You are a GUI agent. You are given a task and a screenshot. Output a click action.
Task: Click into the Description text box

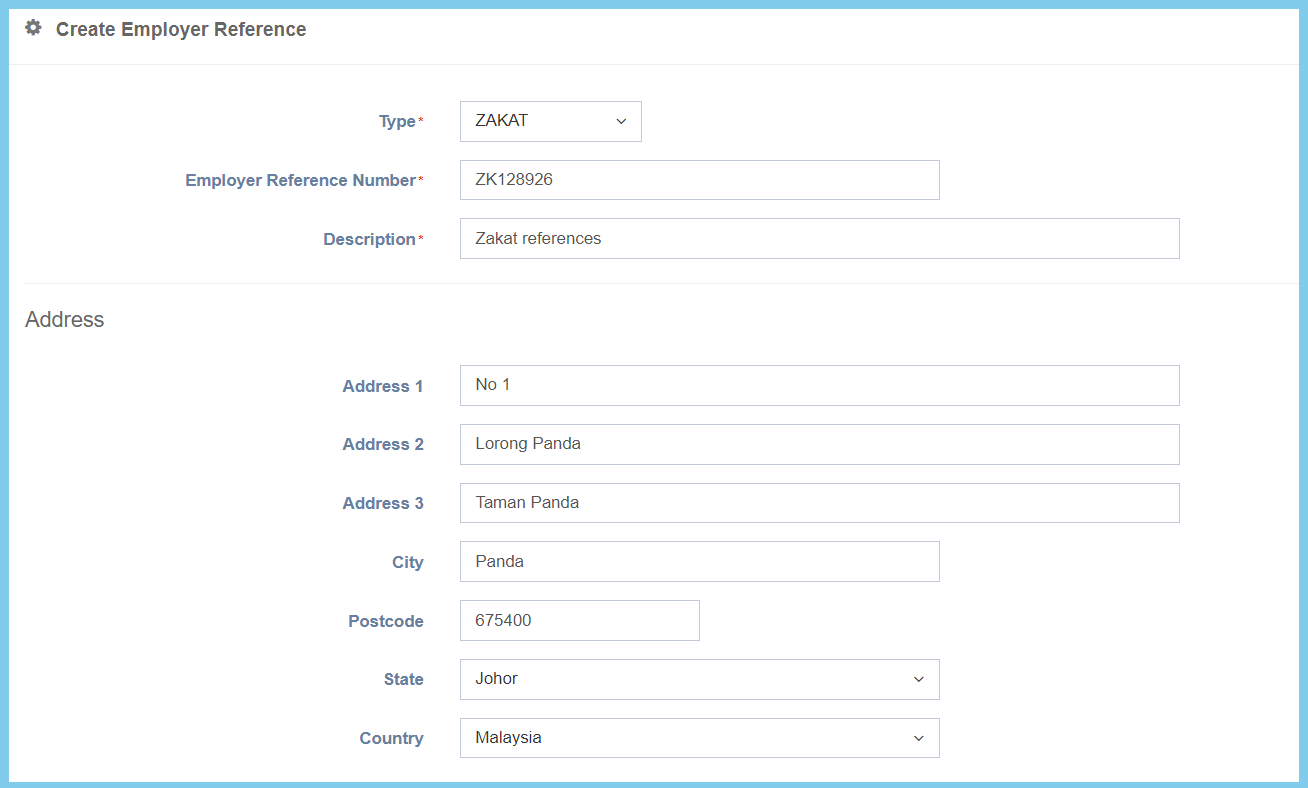(819, 239)
